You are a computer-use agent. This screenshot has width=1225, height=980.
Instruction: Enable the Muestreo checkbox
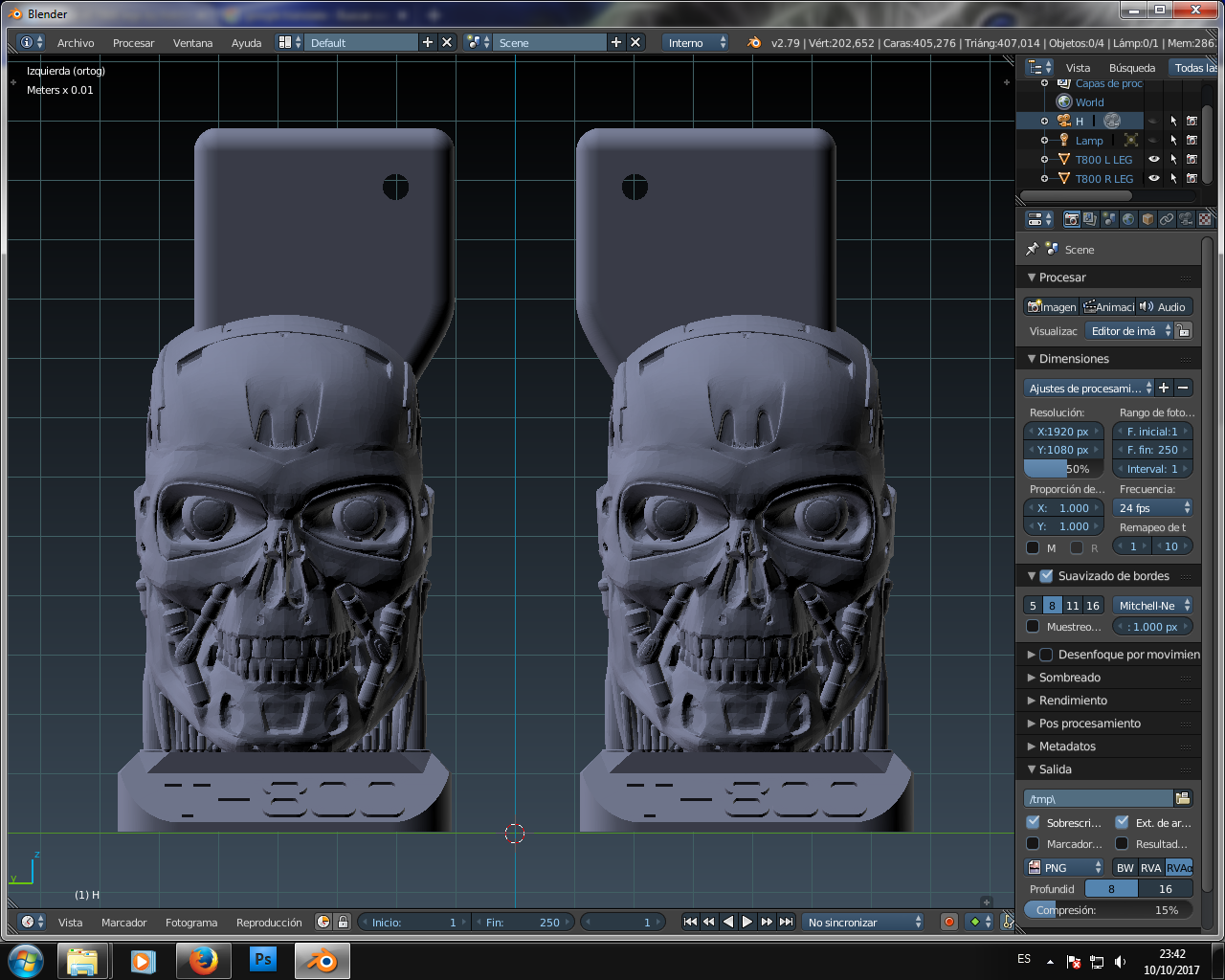[1033, 627]
